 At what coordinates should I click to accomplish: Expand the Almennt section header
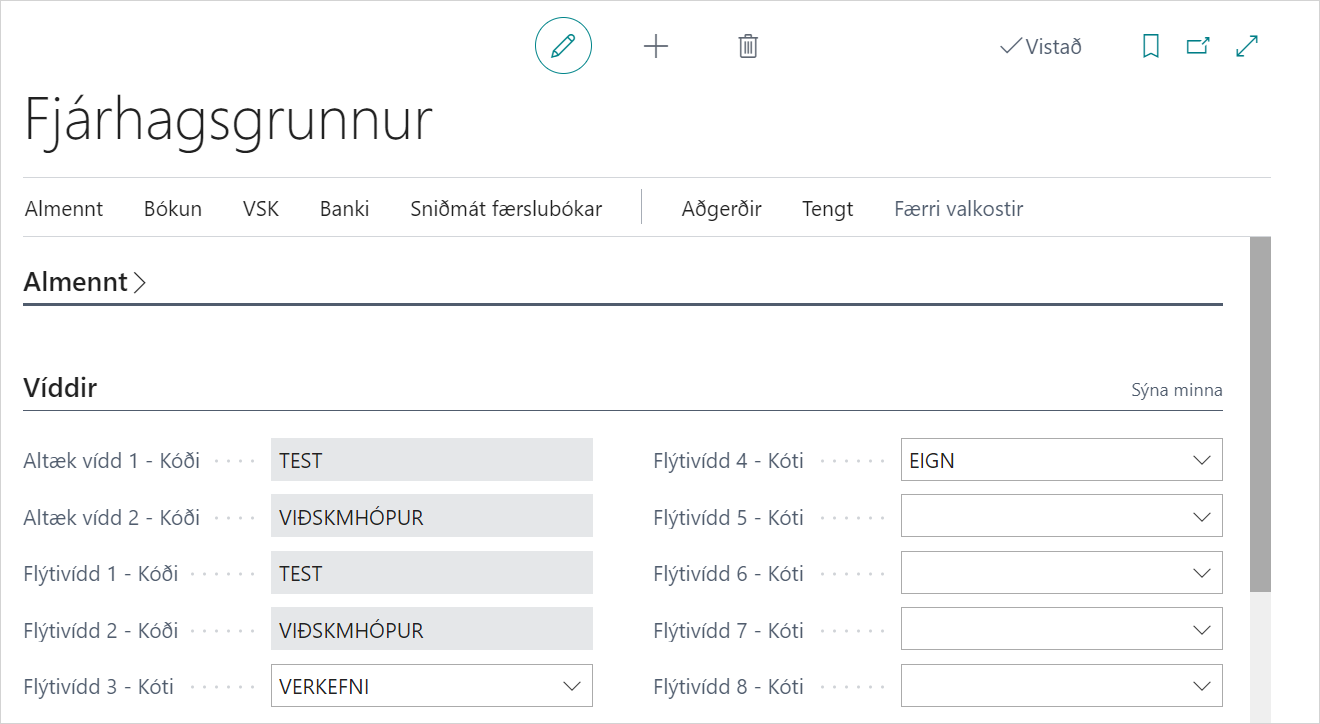click(85, 282)
